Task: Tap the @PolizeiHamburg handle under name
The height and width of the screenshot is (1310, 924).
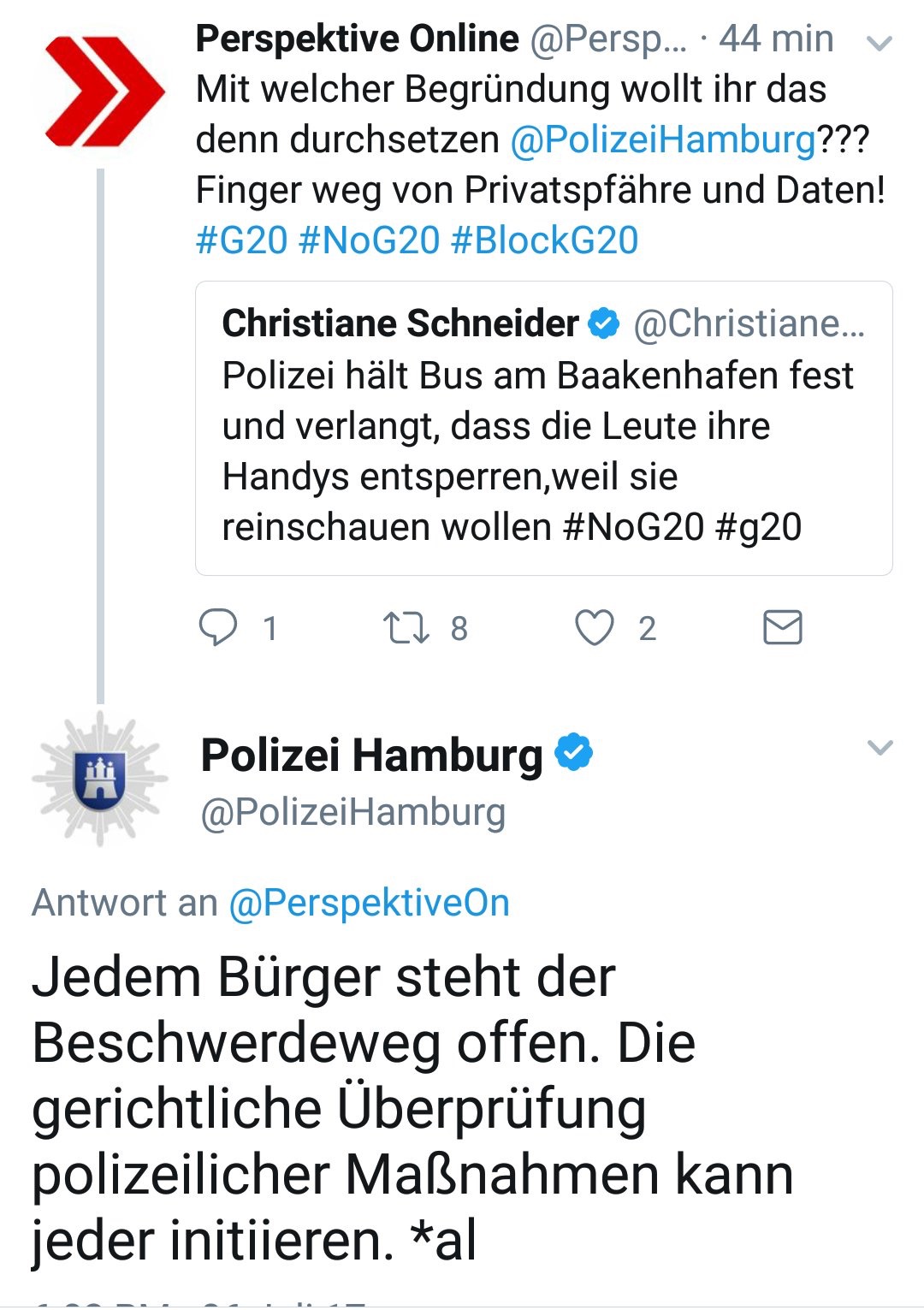Action: pyautogui.click(x=352, y=812)
